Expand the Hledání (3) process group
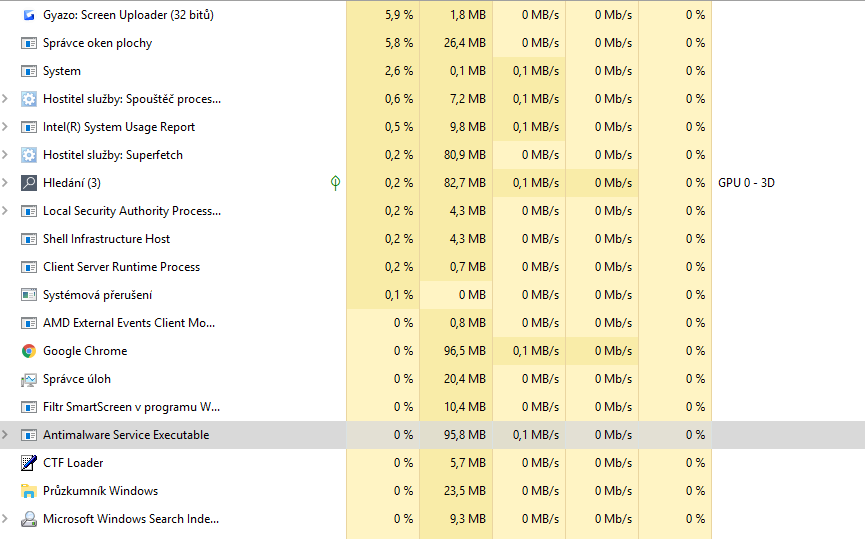Screen dimensions: 865x539 (5, 183)
